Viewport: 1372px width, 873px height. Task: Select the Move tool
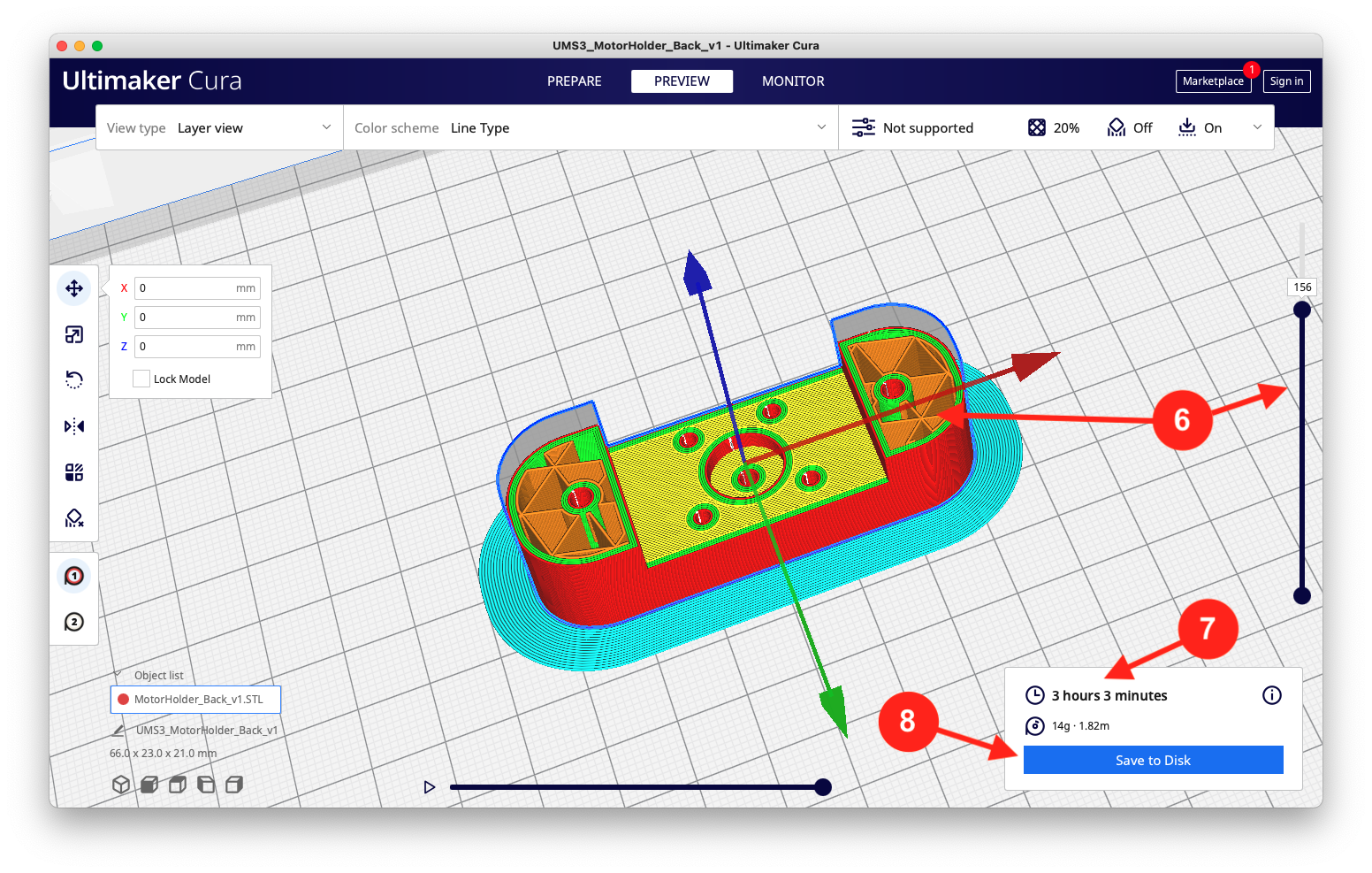tap(74, 287)
